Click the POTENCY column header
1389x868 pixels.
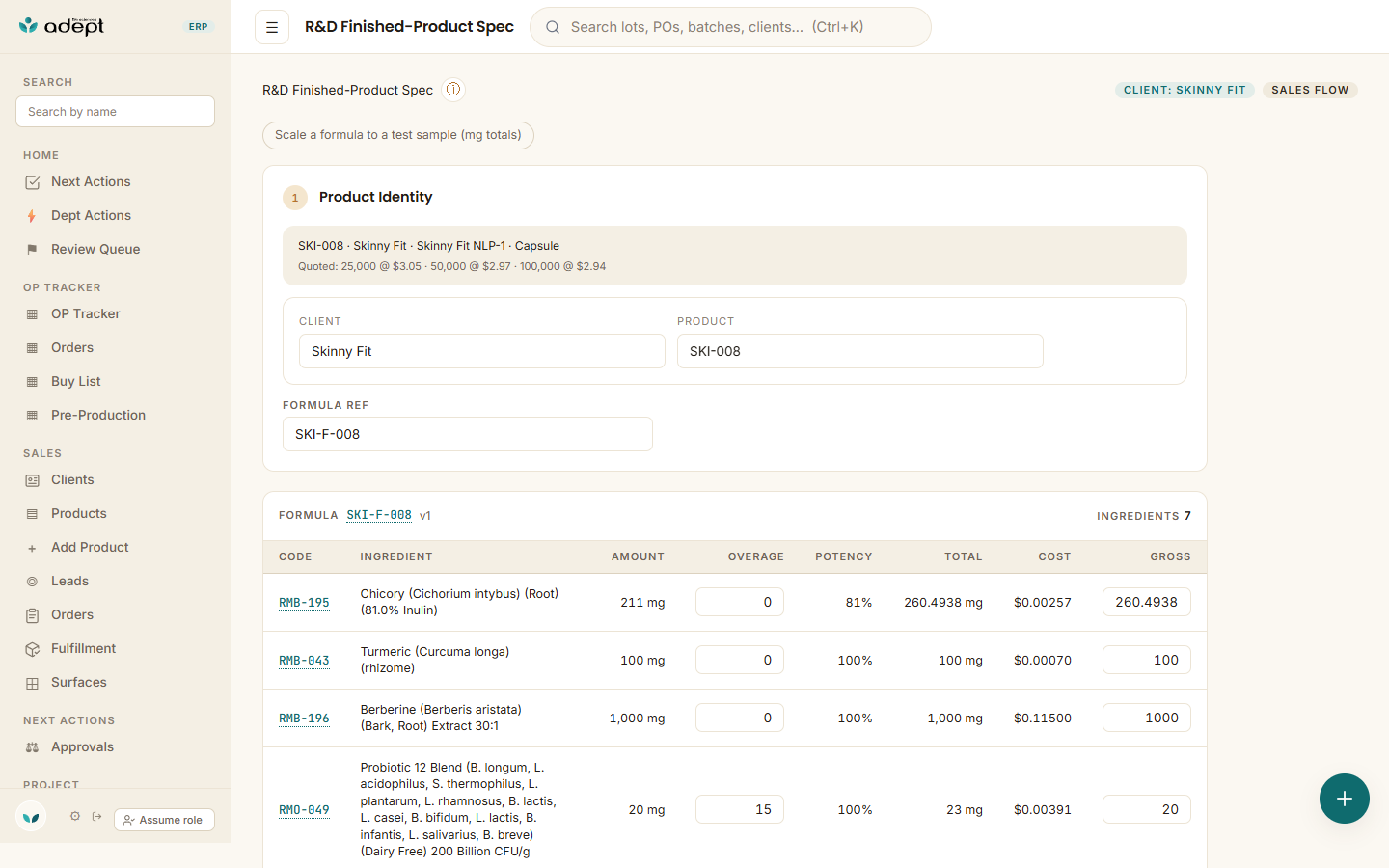844,556
